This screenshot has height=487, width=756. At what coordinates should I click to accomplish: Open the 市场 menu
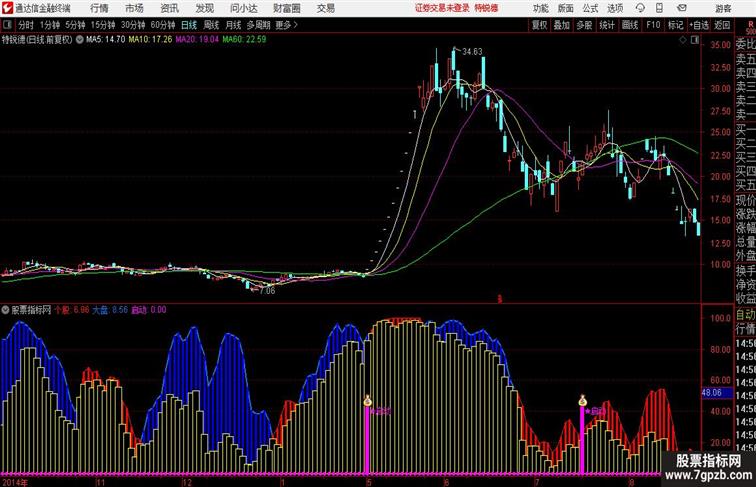pyautogui.click(x=134, y=8)
